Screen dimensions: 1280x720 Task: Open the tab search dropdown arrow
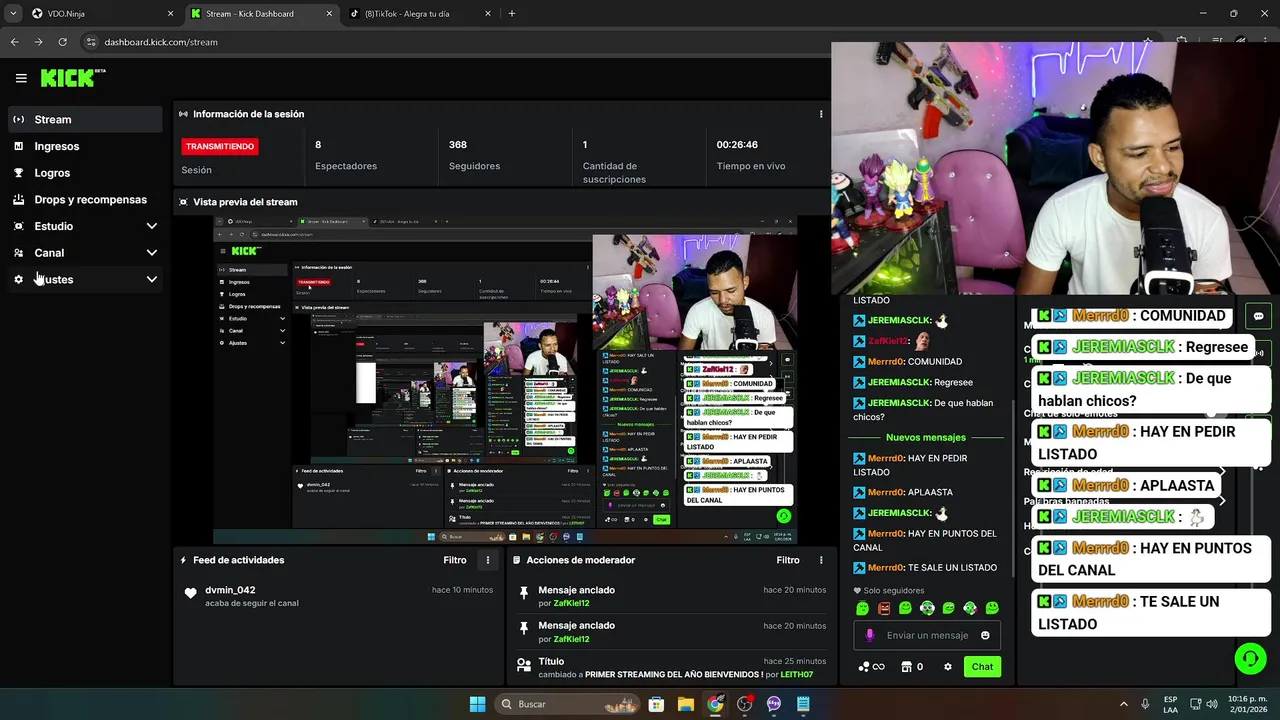13,14
